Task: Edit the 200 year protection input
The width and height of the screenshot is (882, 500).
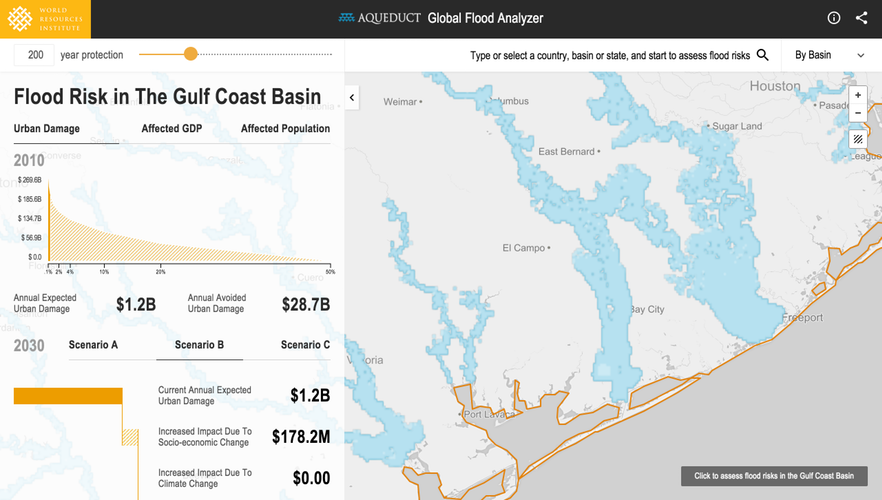Action: click(34, 55)
